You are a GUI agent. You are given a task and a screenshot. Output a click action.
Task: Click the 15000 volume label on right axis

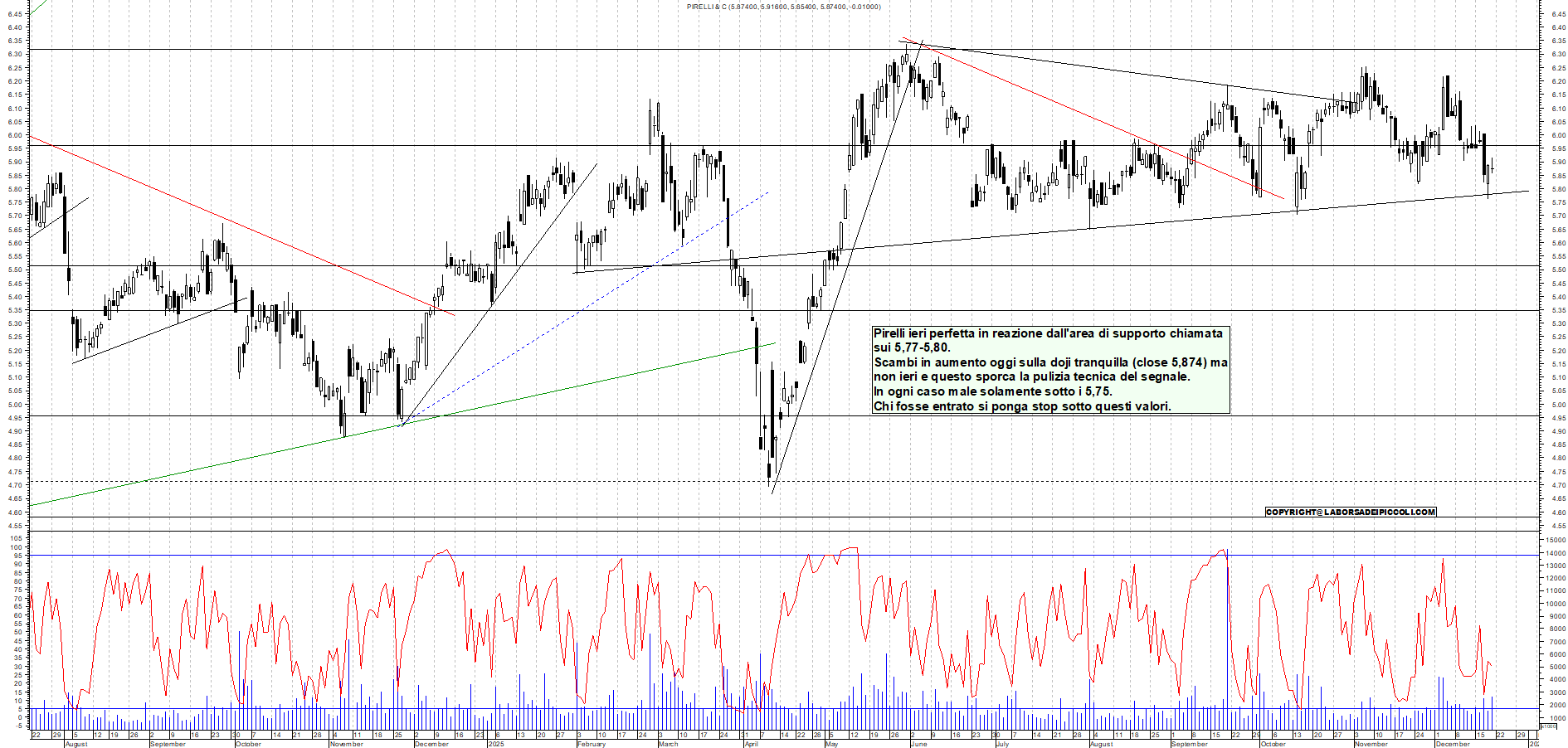coord(1554,540)
